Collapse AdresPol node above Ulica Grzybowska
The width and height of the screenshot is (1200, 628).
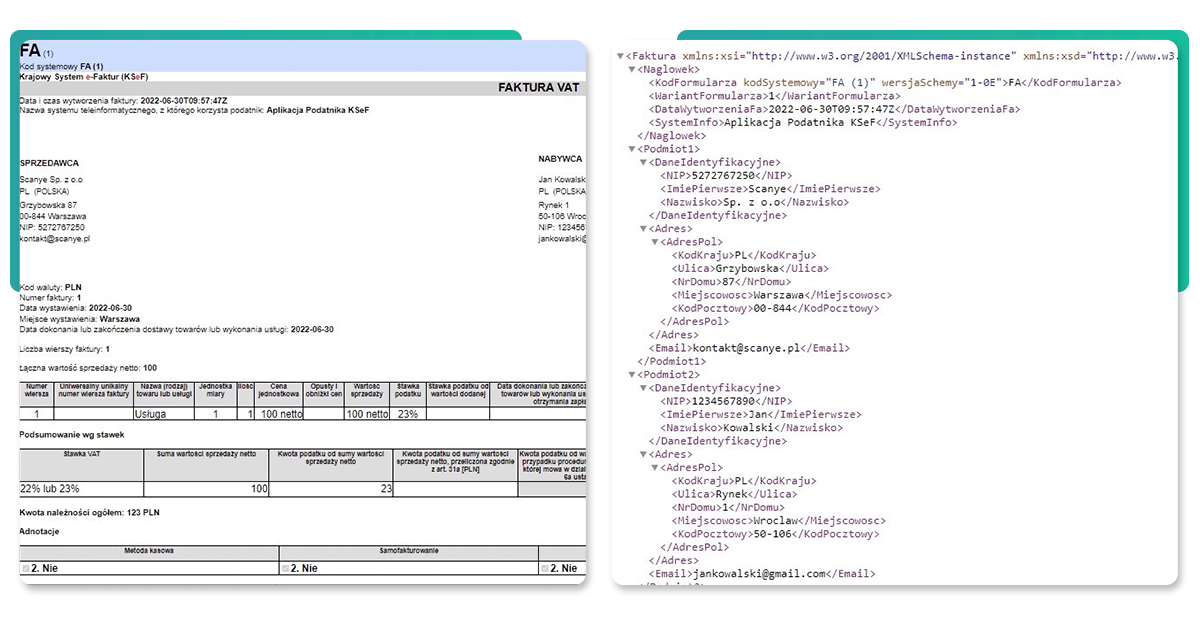(x=654, y=242)
